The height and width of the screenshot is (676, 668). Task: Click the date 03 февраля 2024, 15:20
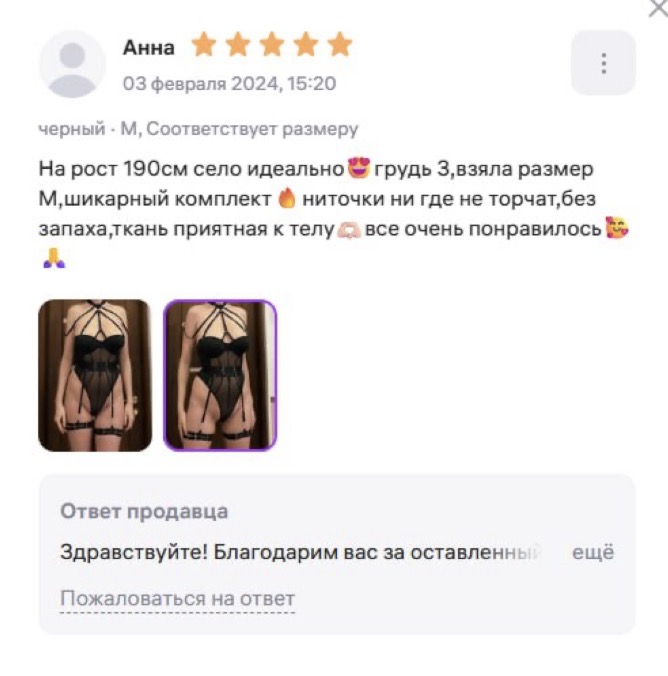(229, 83)
